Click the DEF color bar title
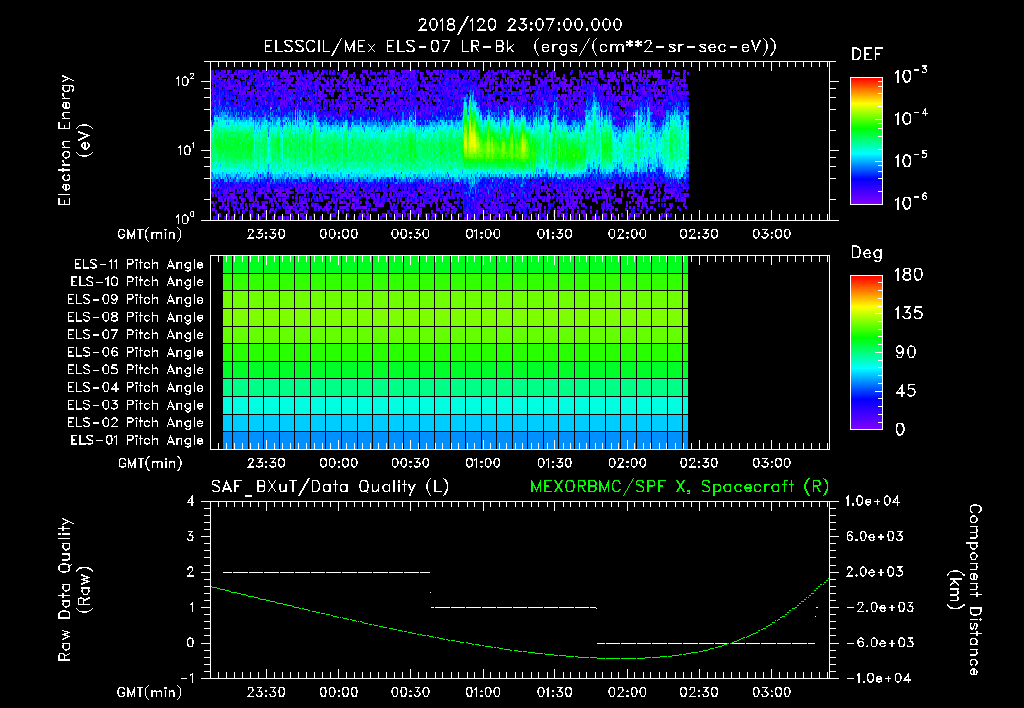 [867, 55]
